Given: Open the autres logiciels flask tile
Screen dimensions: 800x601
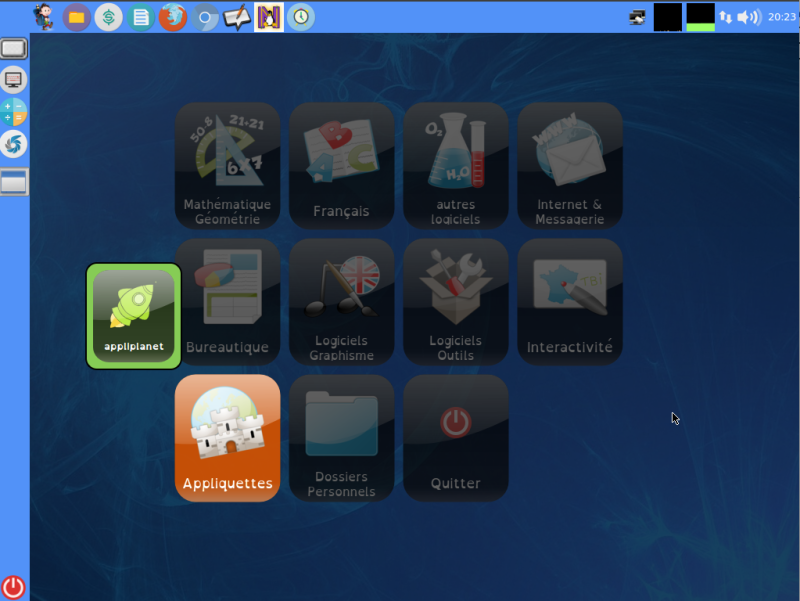Looking at the screenshot, I should tap(456, 166).
